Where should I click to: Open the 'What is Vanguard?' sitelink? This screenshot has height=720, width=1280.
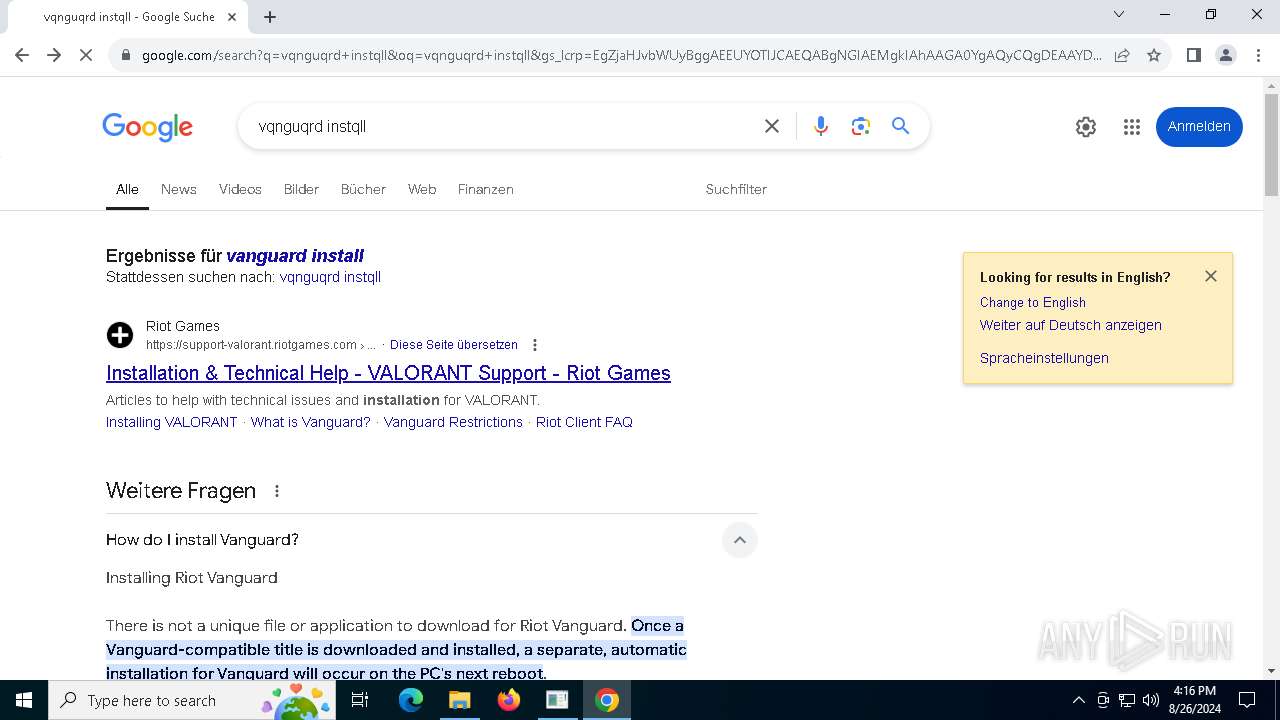pos(311,422)
